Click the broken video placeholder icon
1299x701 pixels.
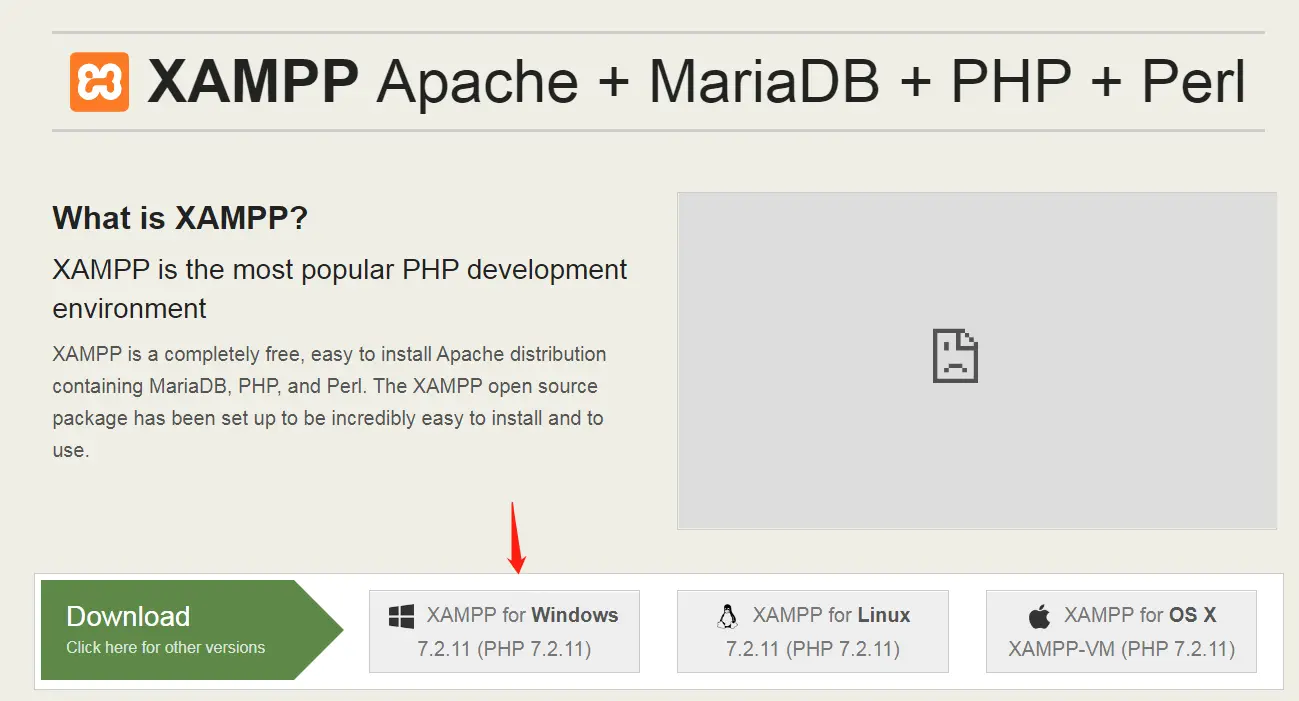click(954, 356)
